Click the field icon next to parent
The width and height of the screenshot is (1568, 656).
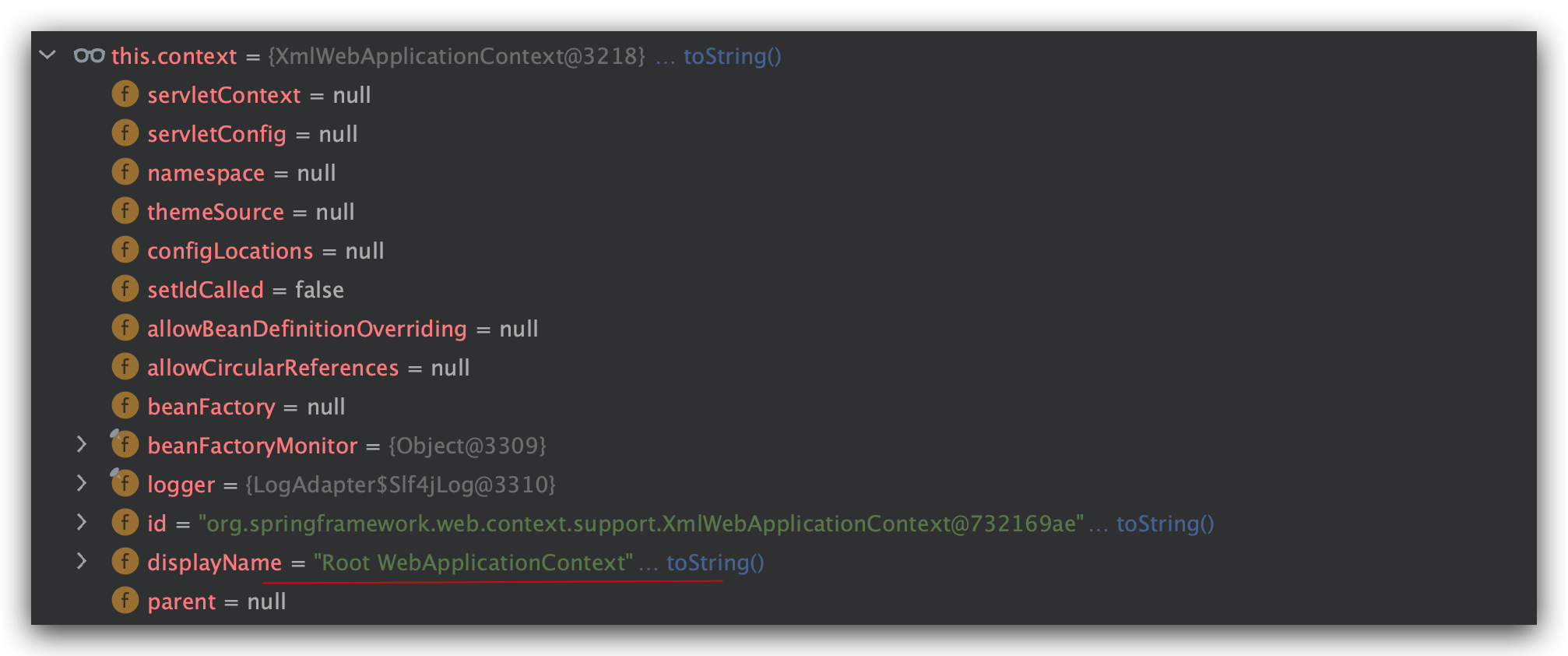point(125,601)
